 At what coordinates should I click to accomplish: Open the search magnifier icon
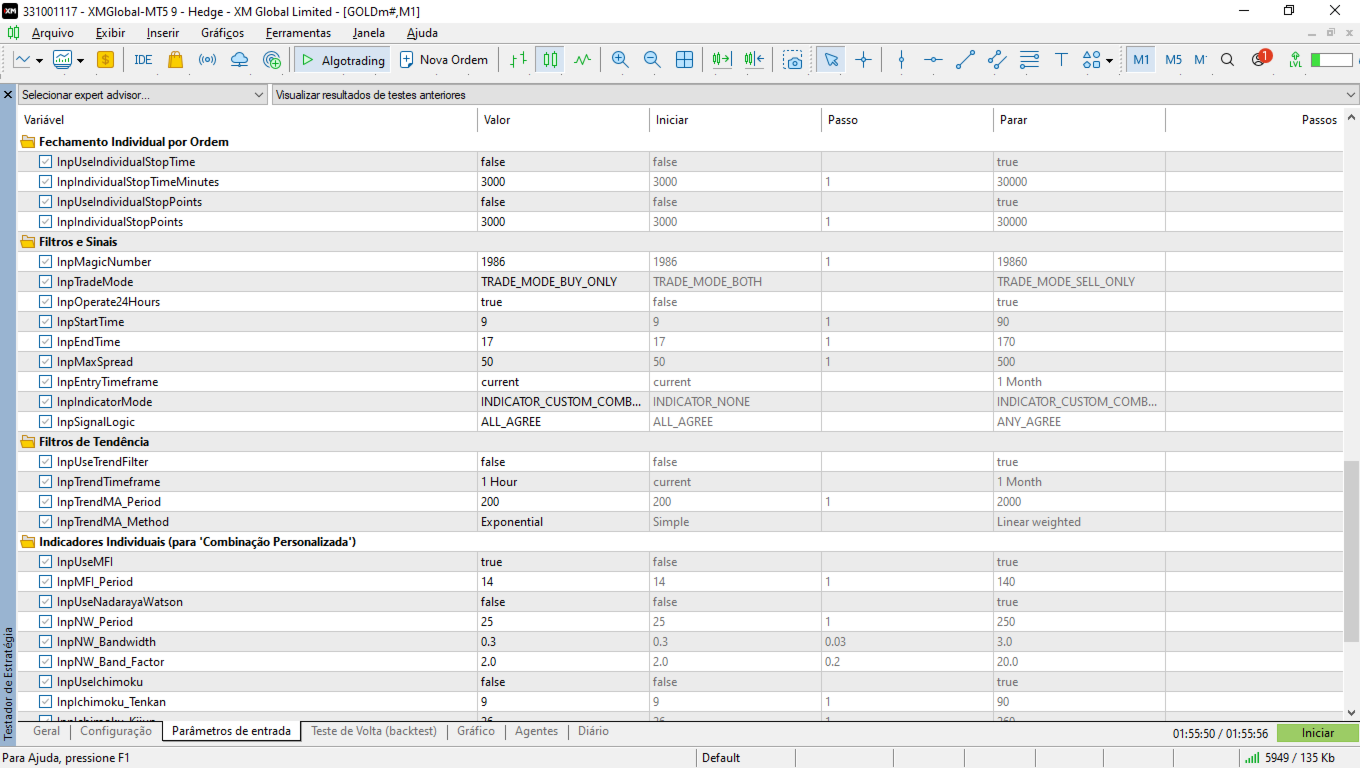pyautogui.click(x=1228, y=60)
